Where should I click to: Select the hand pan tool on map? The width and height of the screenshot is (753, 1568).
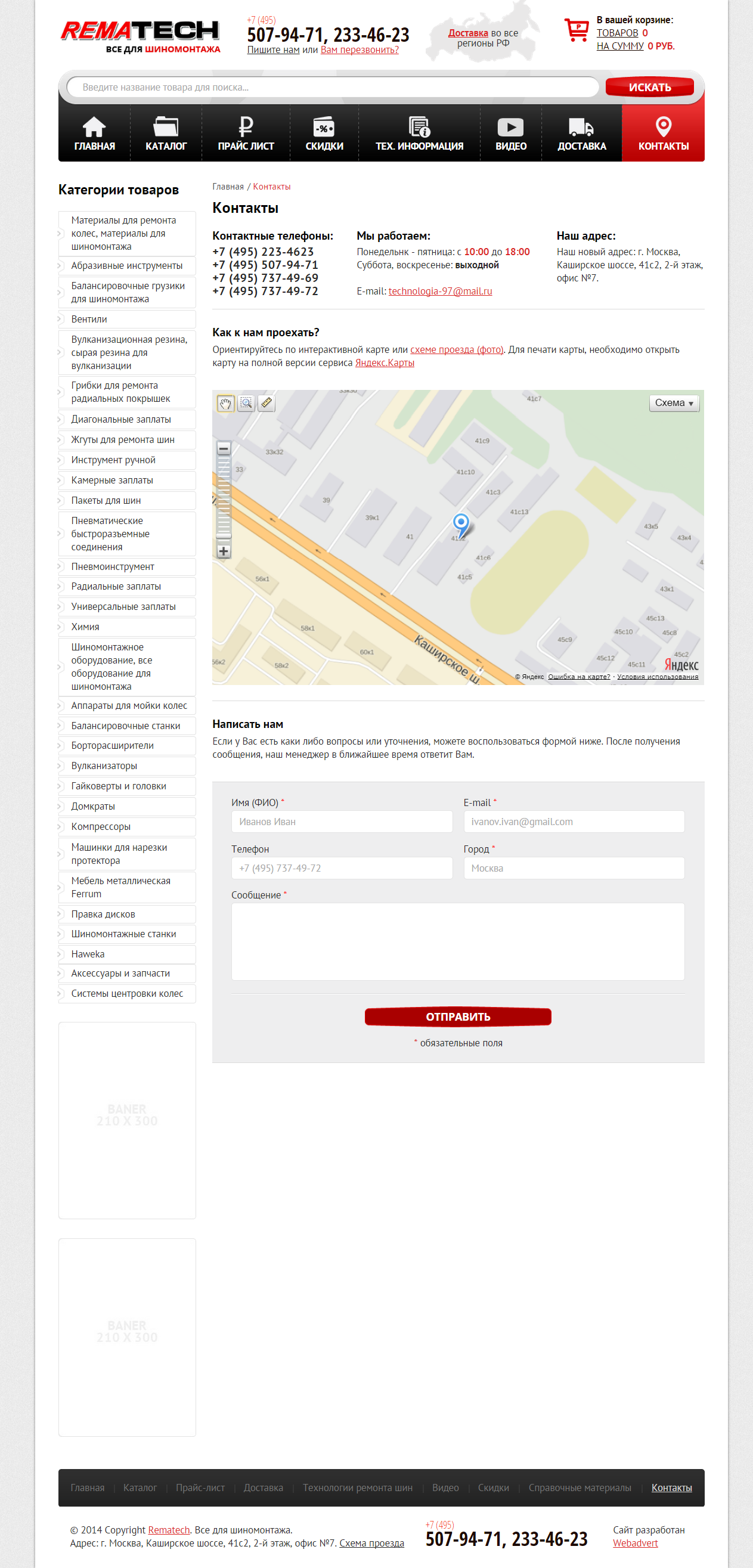coord(226,404)
